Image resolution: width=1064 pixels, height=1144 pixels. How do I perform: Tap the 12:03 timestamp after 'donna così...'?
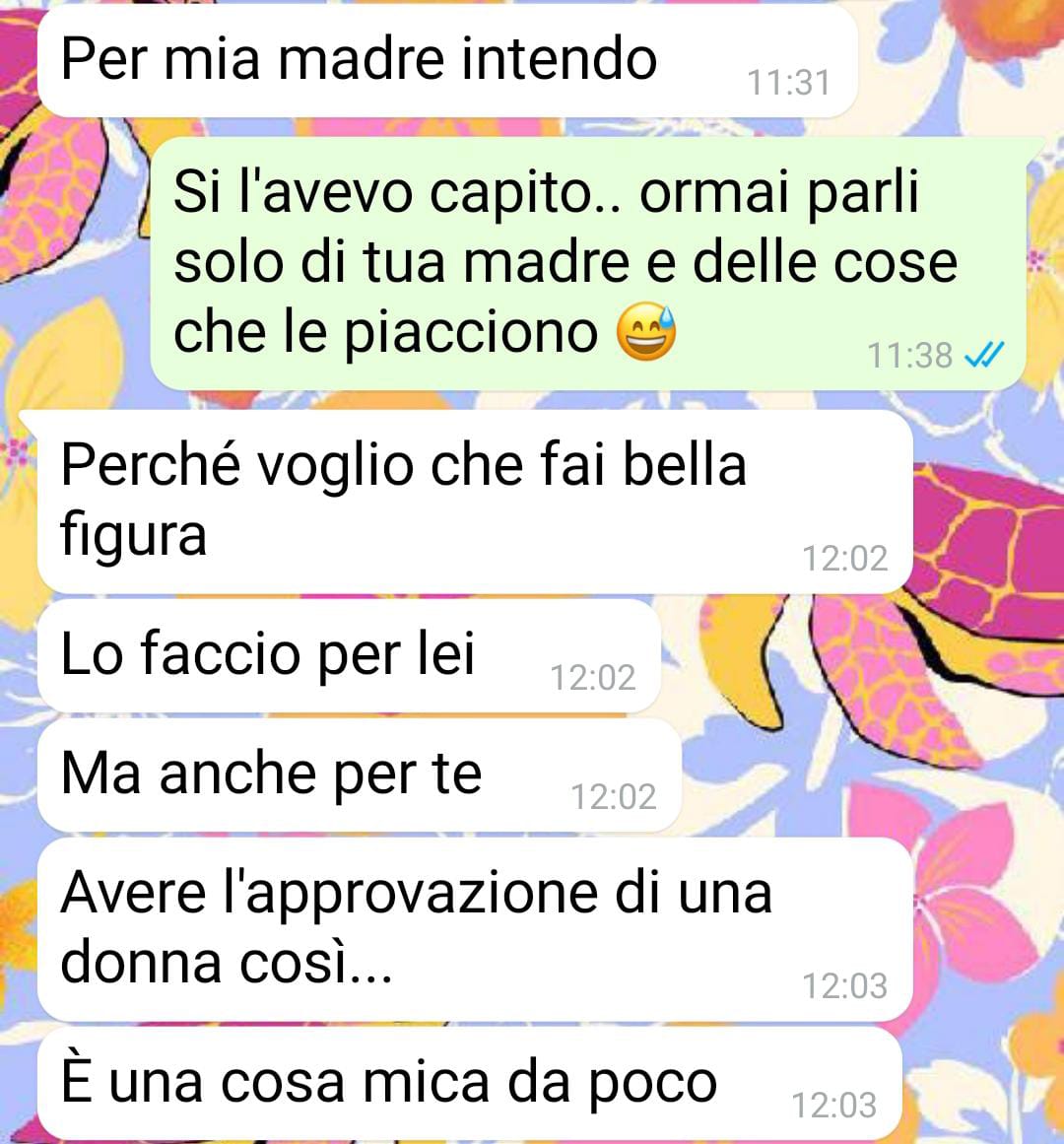845,985
